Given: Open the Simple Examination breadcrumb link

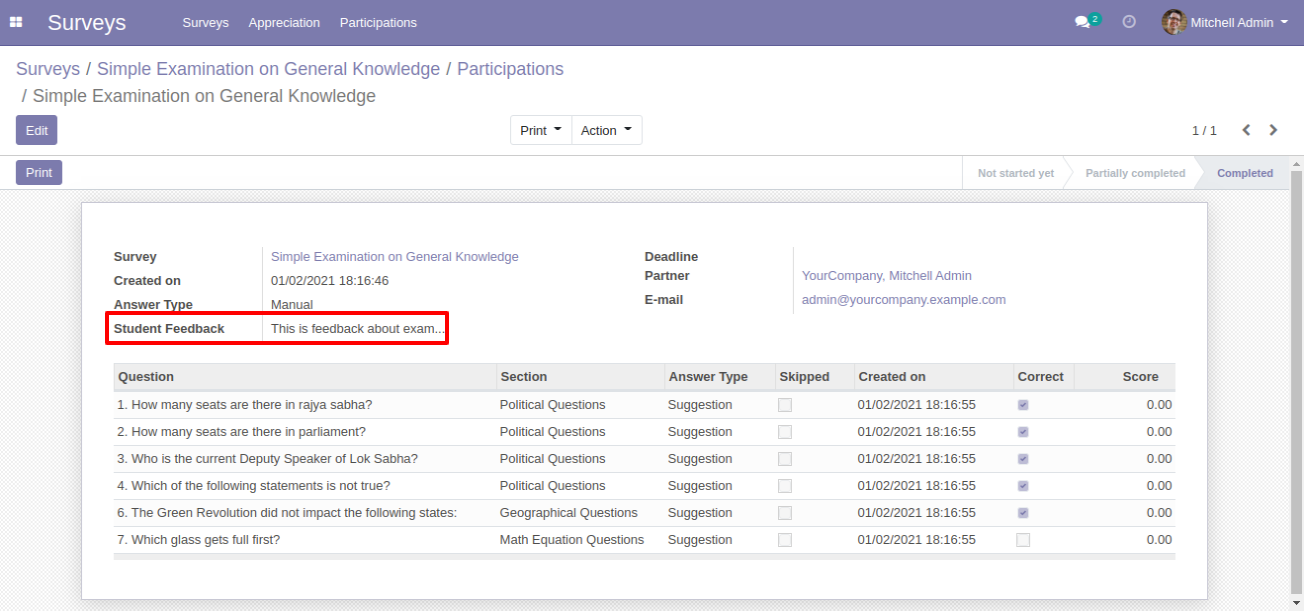Looking at the screenshot, I should coord(268,69).
